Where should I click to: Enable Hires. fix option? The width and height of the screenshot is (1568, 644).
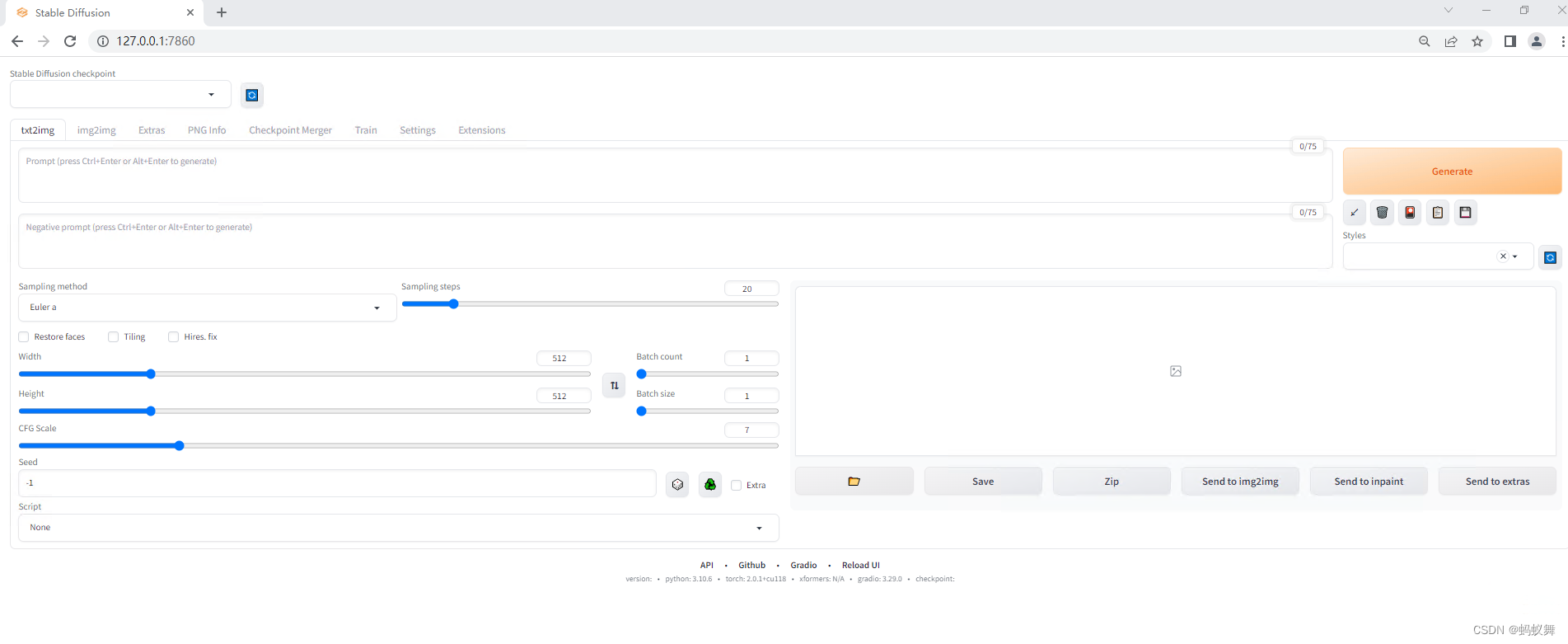pyautogui.click(x=174, y=336)
